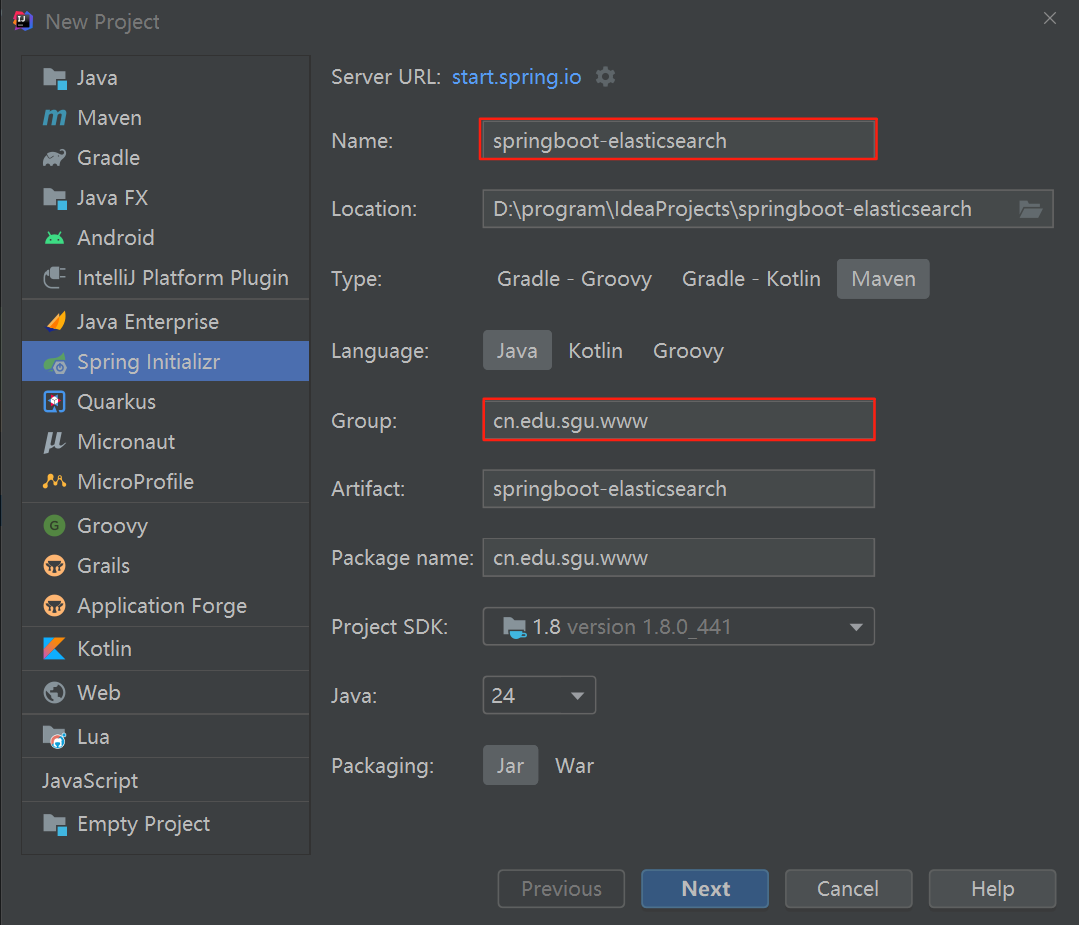
Task: Select Gradle - Kotlin as project type
Action: pos(751,279)
